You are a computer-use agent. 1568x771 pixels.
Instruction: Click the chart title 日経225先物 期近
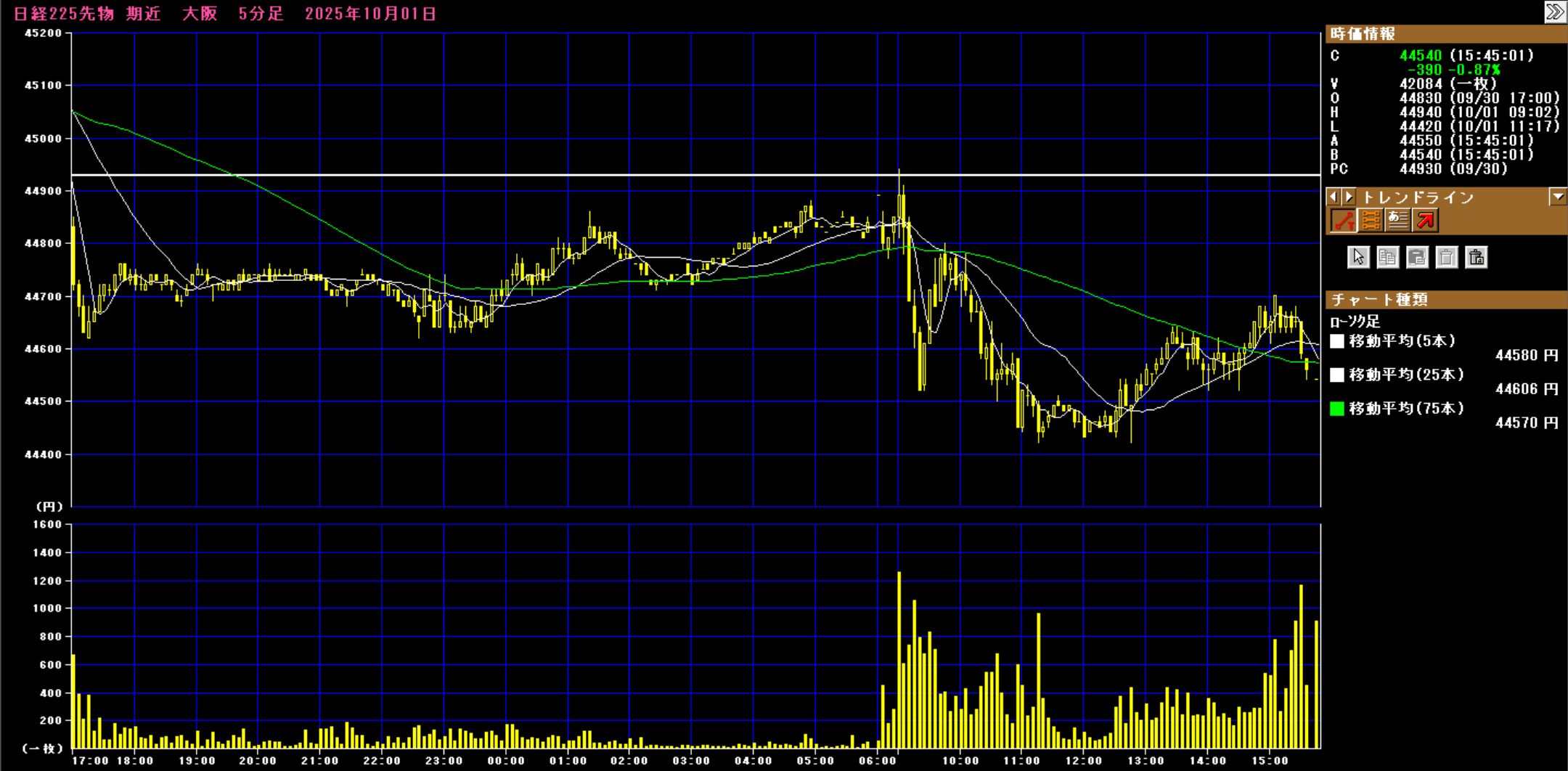[87, 14]
